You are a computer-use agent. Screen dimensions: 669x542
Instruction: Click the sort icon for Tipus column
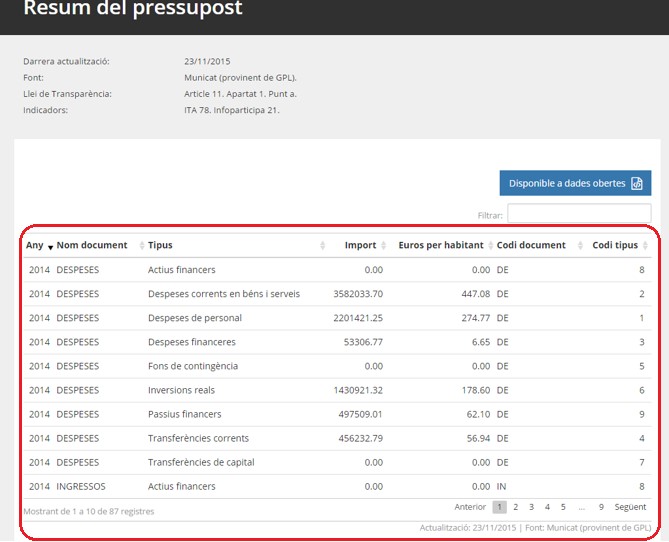tap(322, 246)
